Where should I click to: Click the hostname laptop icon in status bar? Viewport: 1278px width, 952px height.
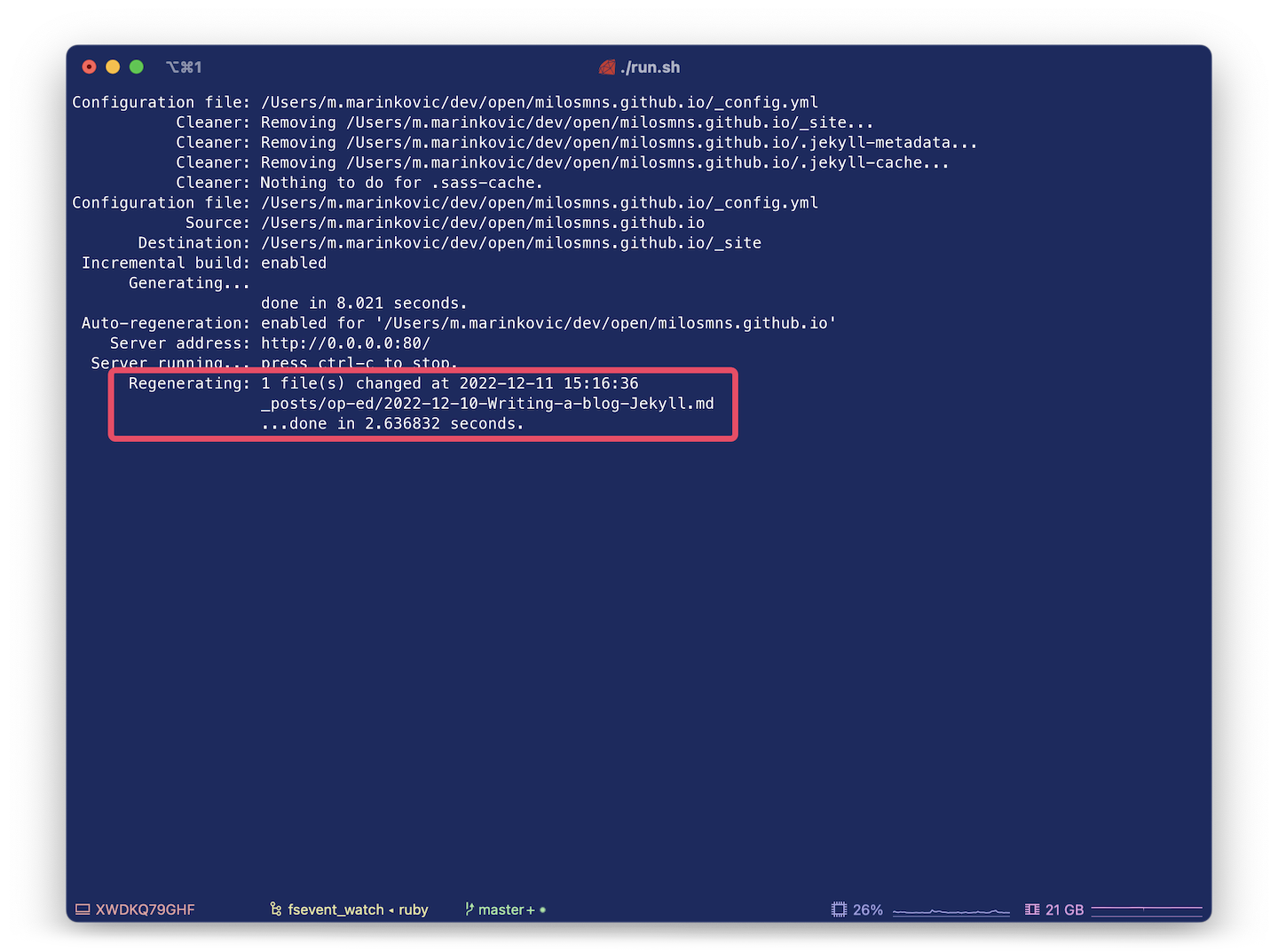(x=83, y=909)
